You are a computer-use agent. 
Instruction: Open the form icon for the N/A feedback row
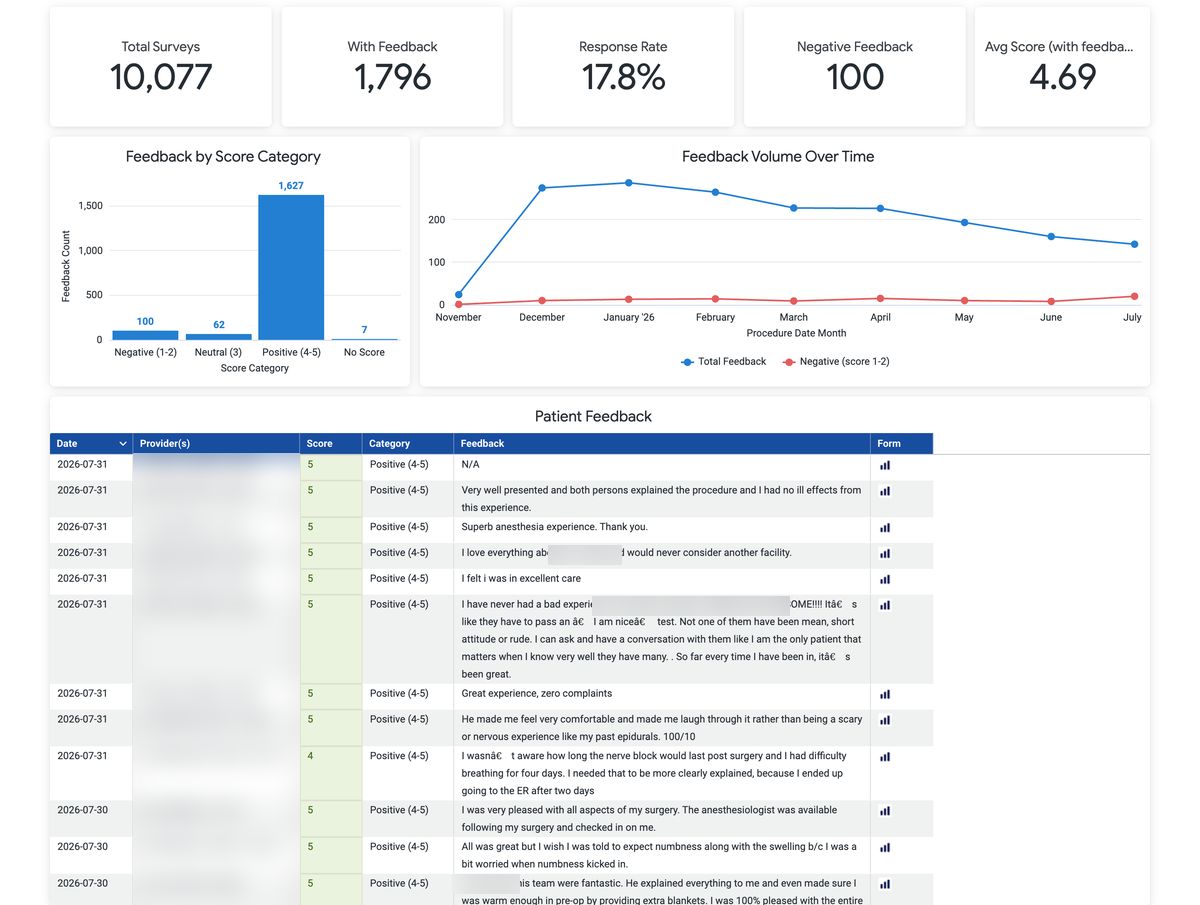coord(885,465)
